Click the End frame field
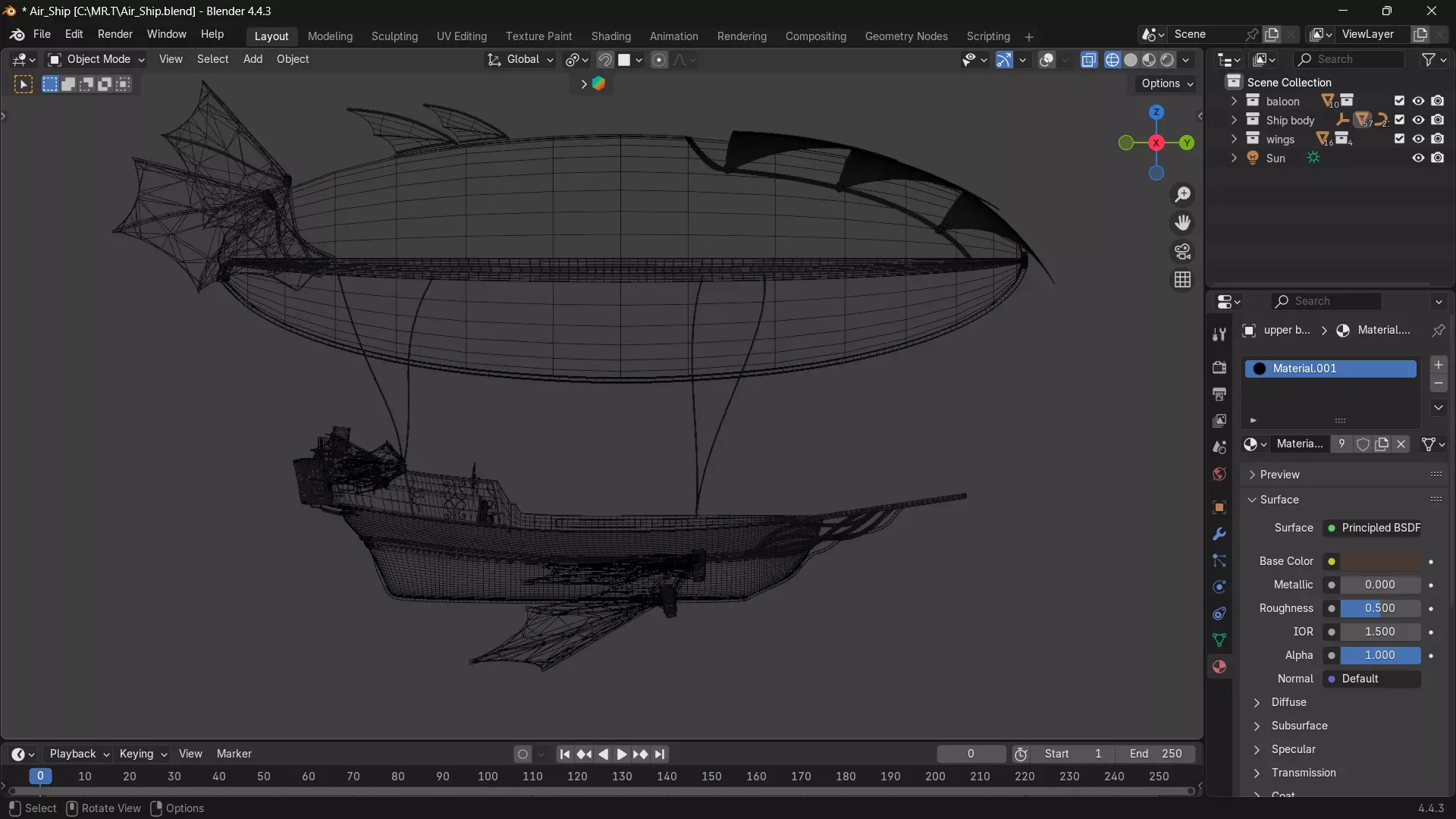The height and width of the screenshot is (819, 1456). pyautogui.click(x=1155, y=754)
